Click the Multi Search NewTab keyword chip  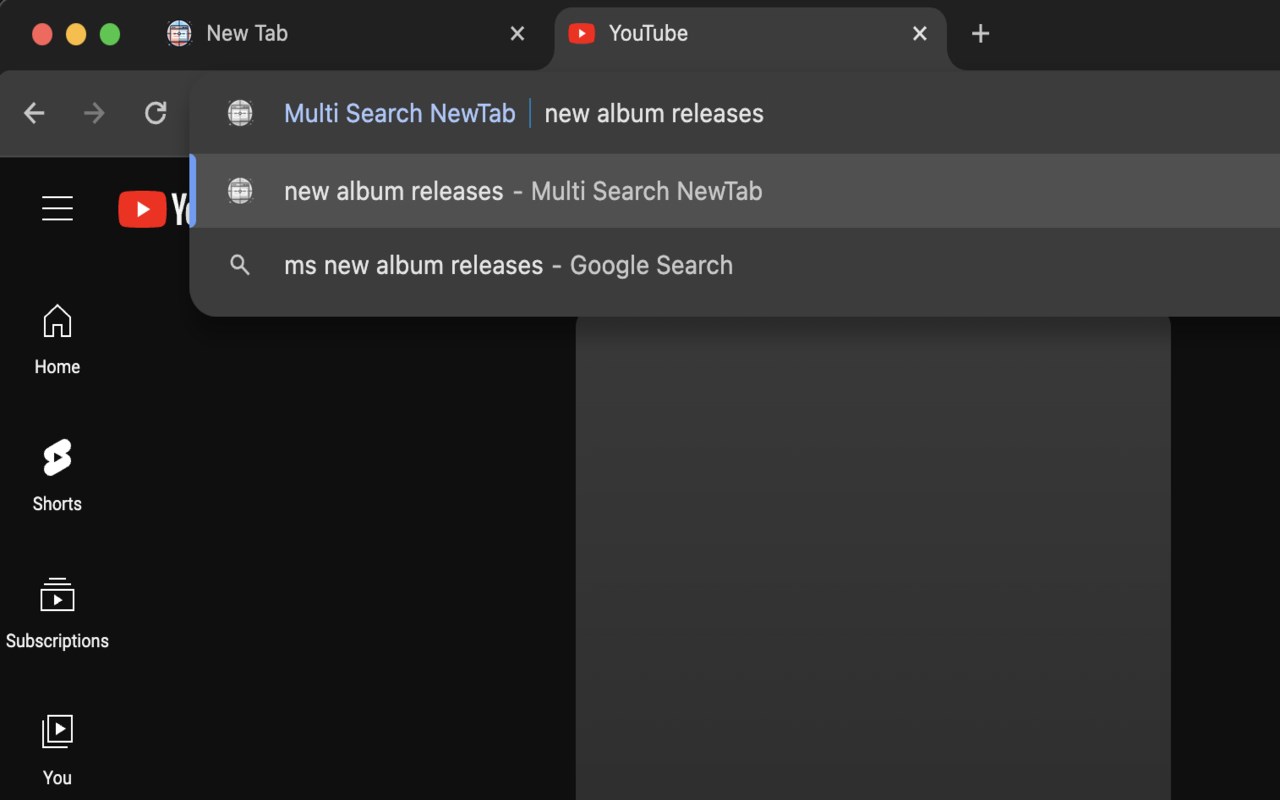click(x=399, y=113)
